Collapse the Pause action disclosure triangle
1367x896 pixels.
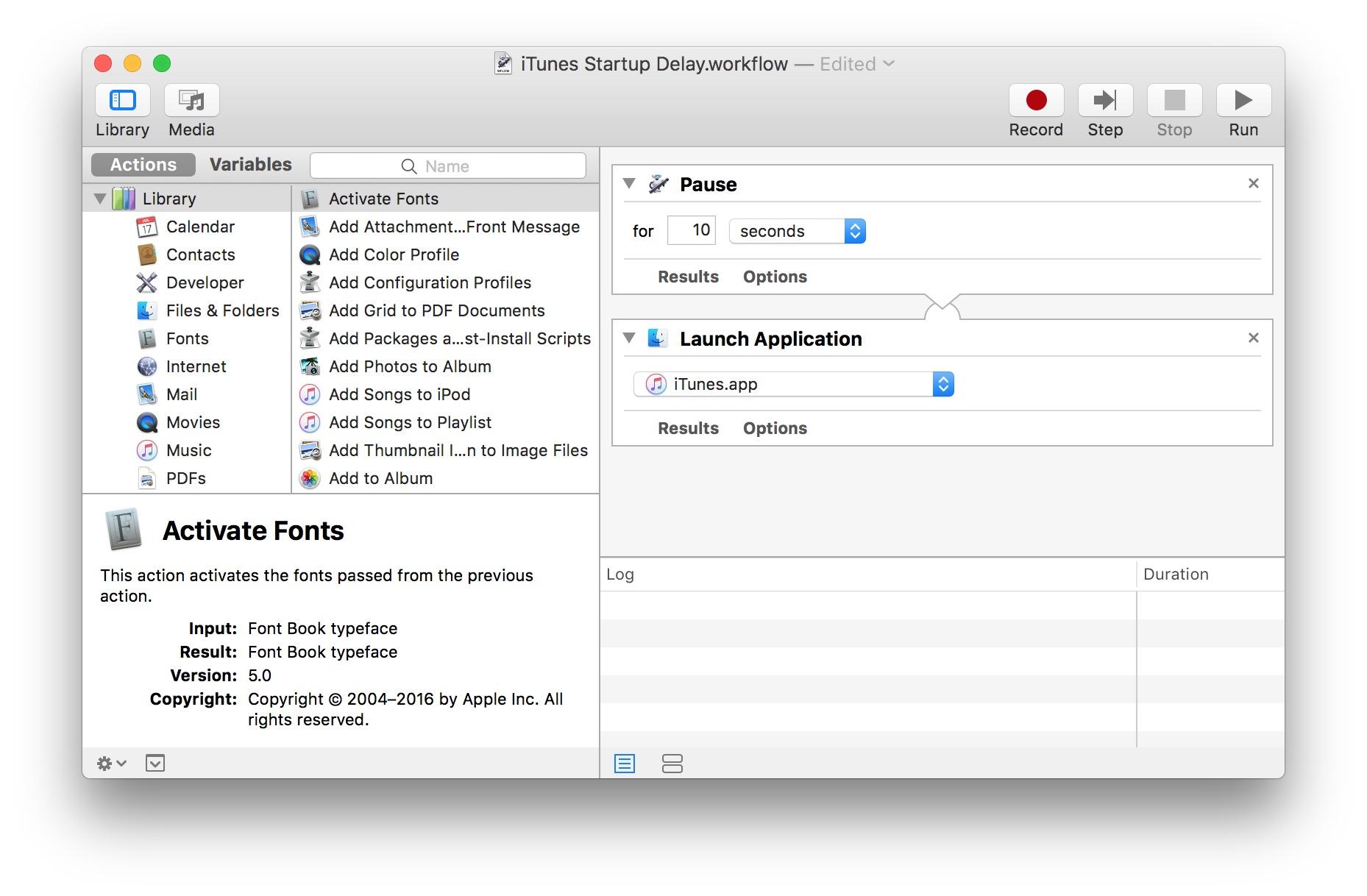pyautogui.click(x=629, y=184)
